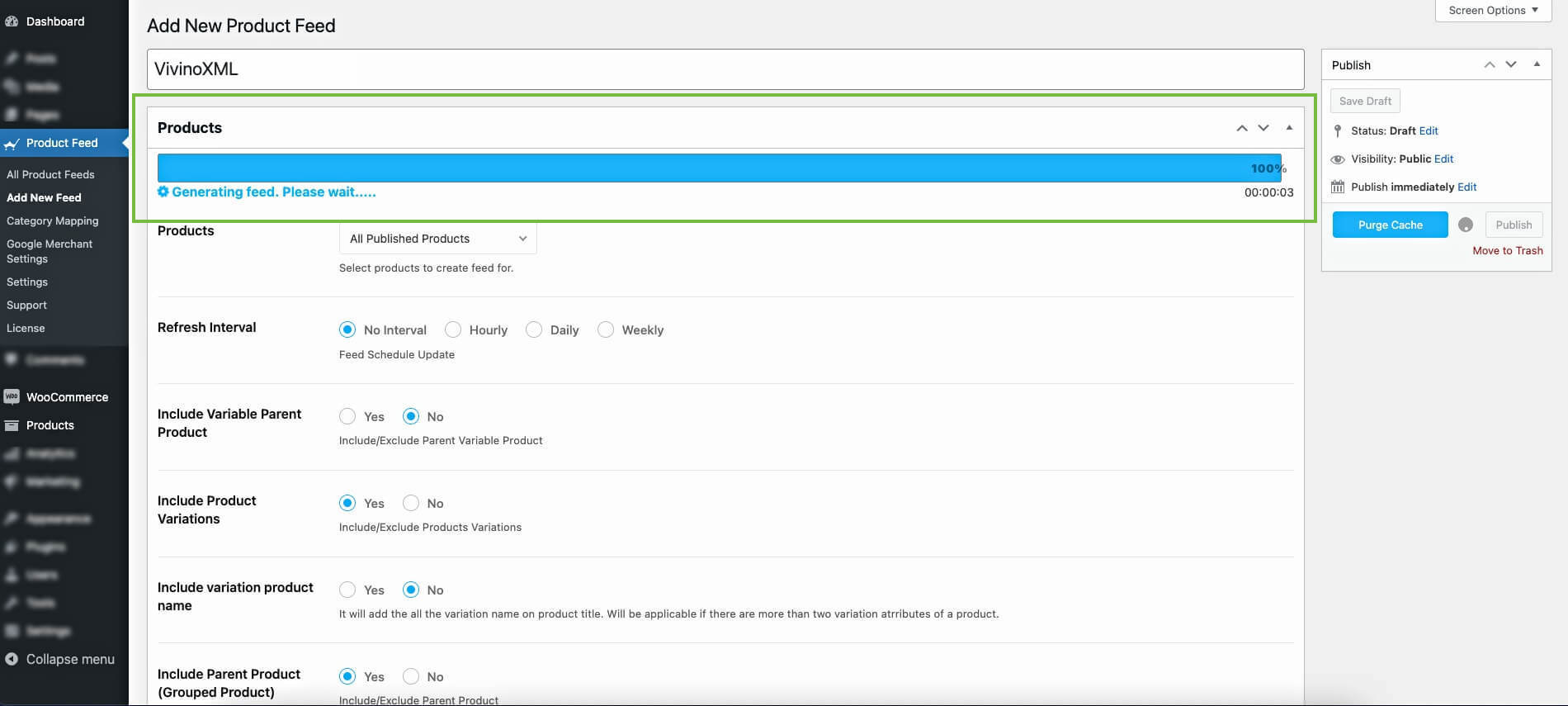Expand the Screen Options panel
The width and height of the screenshot is (1568, 706).
[x=1494, y=11]
